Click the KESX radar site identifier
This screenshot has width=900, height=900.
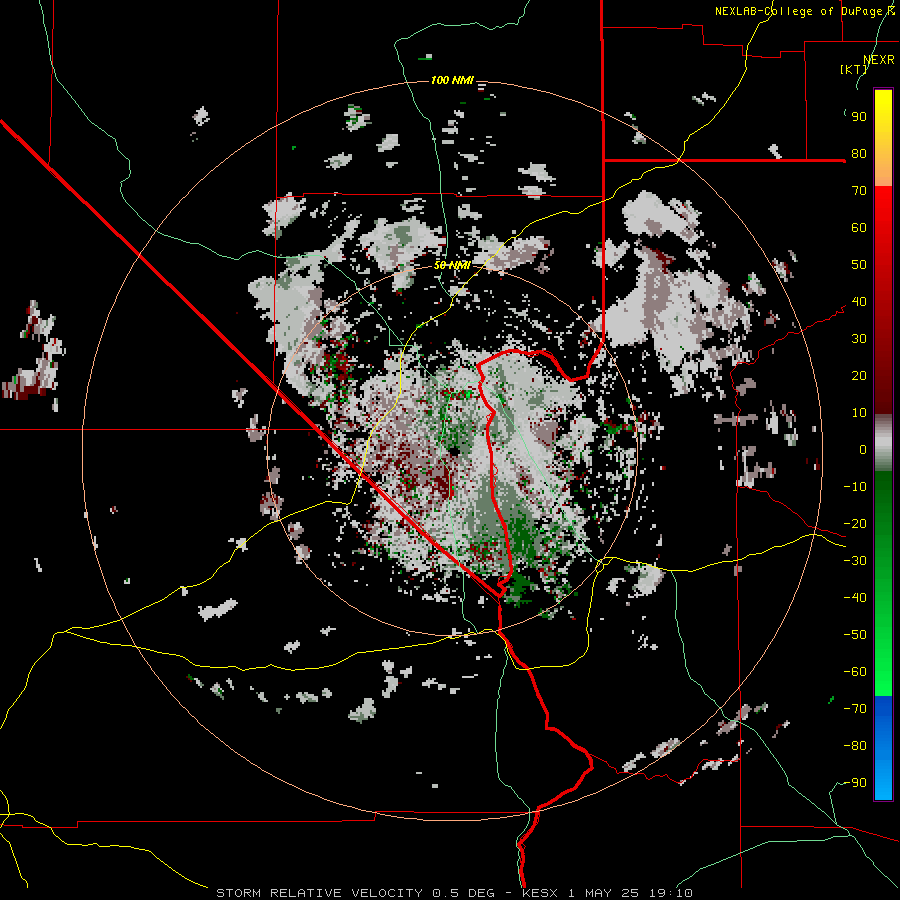click(x=540, y=893)
